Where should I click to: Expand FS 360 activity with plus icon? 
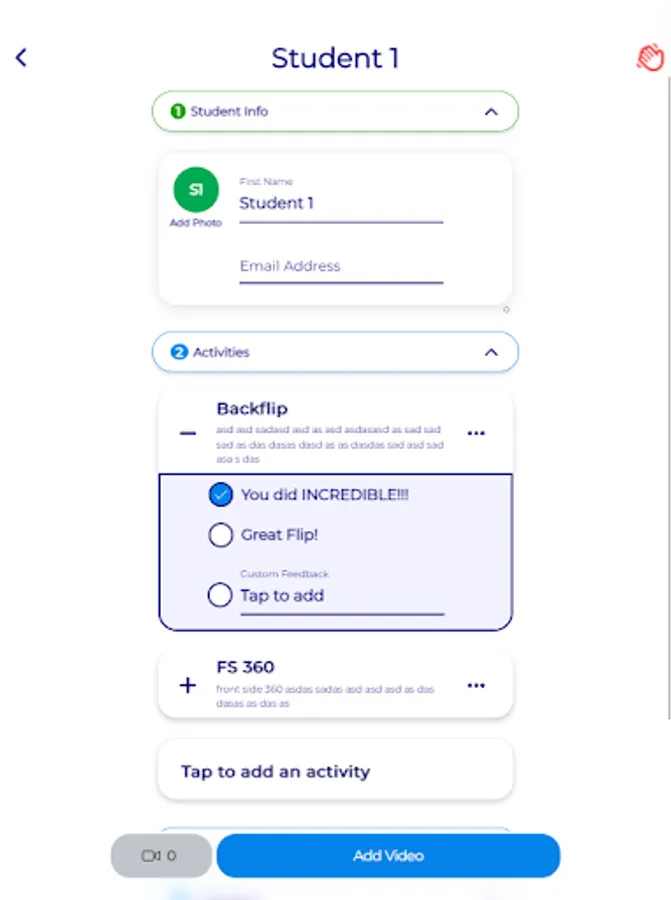click(x=187, y=685)
